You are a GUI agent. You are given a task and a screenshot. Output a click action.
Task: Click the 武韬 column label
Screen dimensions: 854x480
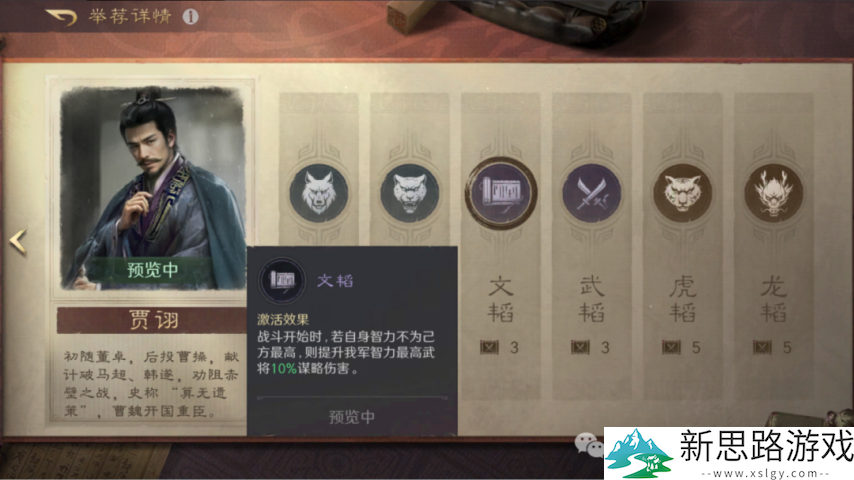click(591, 299)
